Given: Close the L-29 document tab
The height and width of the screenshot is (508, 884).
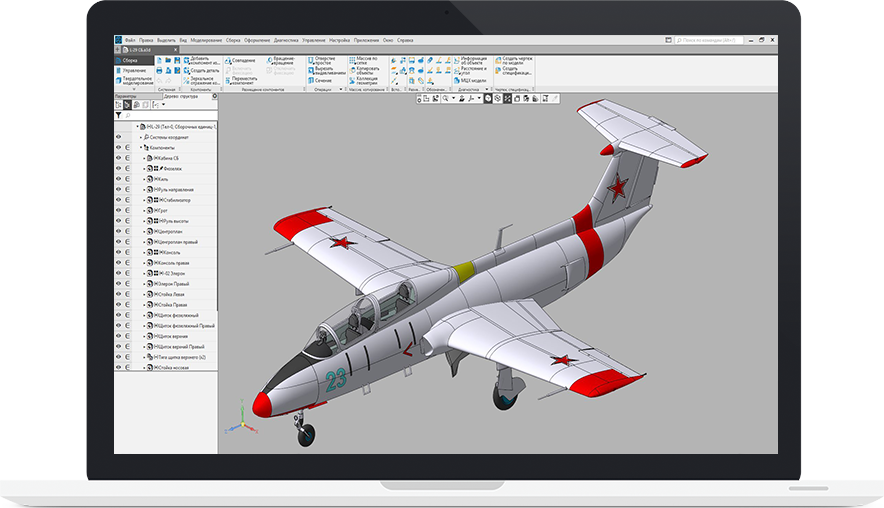Looking at the screenshot, I should tap(175, 50).
